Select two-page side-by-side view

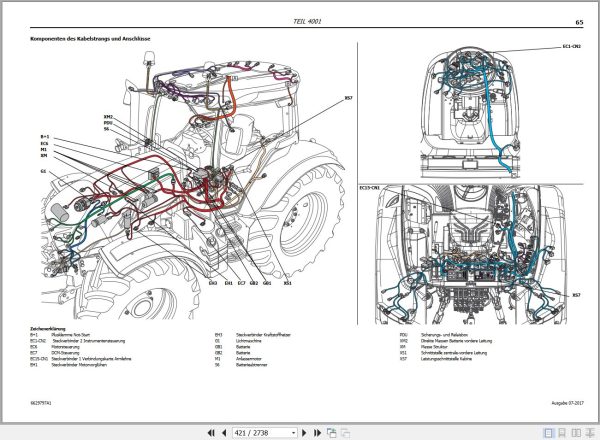[x=576, y=433]
